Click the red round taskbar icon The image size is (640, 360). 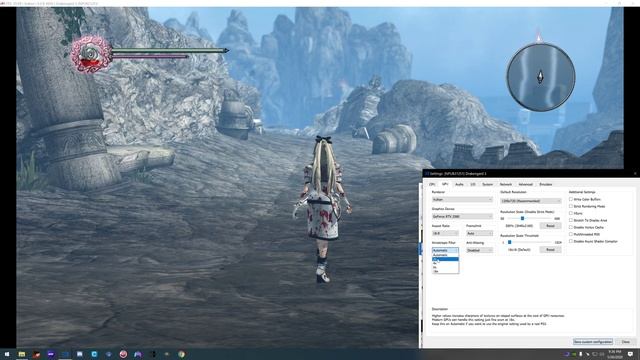[123, 354]
